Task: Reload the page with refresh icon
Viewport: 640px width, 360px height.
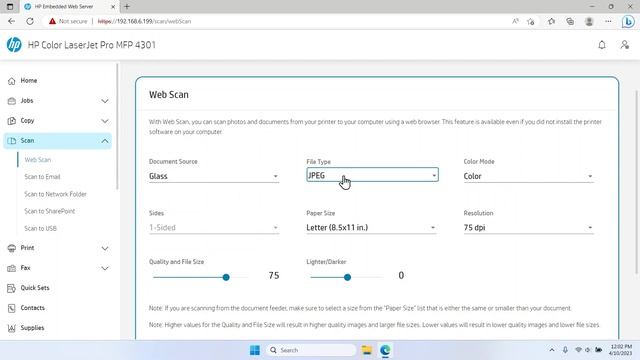Action: click(30, 21)
